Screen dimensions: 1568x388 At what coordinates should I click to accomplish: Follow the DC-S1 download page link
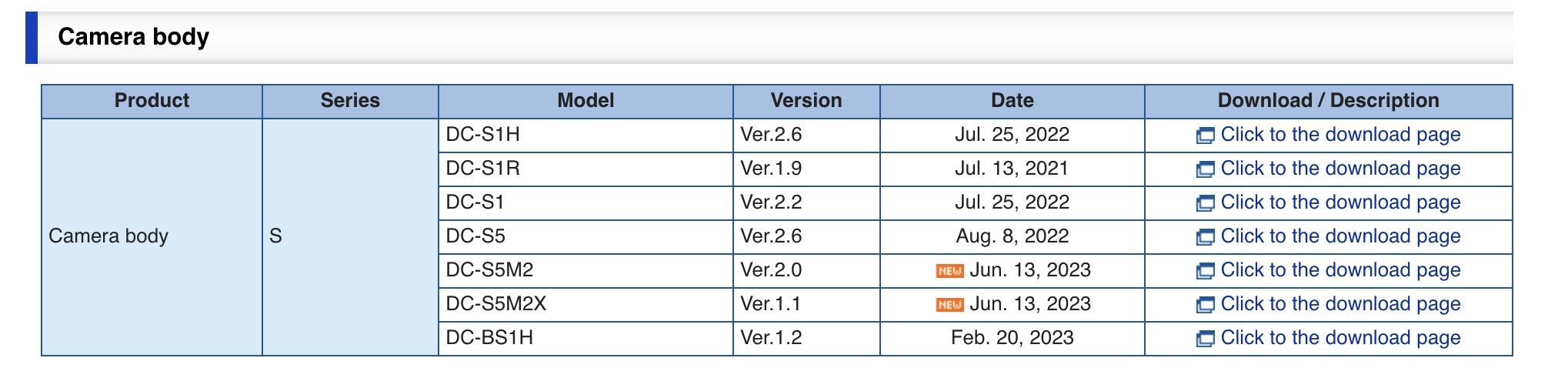point(1340,202)
